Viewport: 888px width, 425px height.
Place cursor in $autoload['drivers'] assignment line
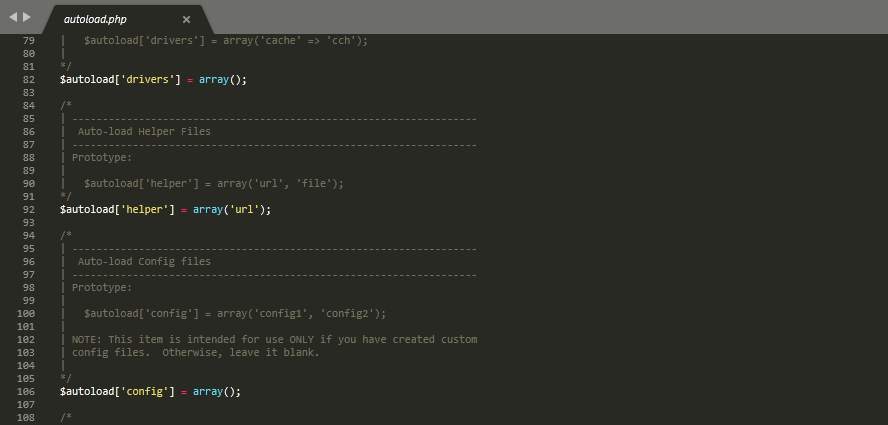click(150, 79)
